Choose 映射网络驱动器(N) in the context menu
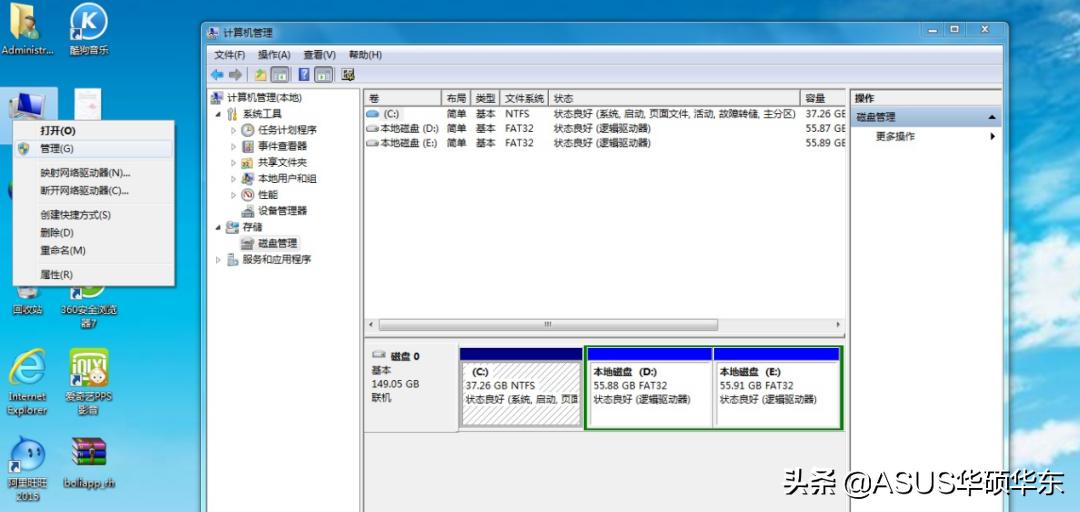The width and height of the screenshot is (1080, 512). 93,173
